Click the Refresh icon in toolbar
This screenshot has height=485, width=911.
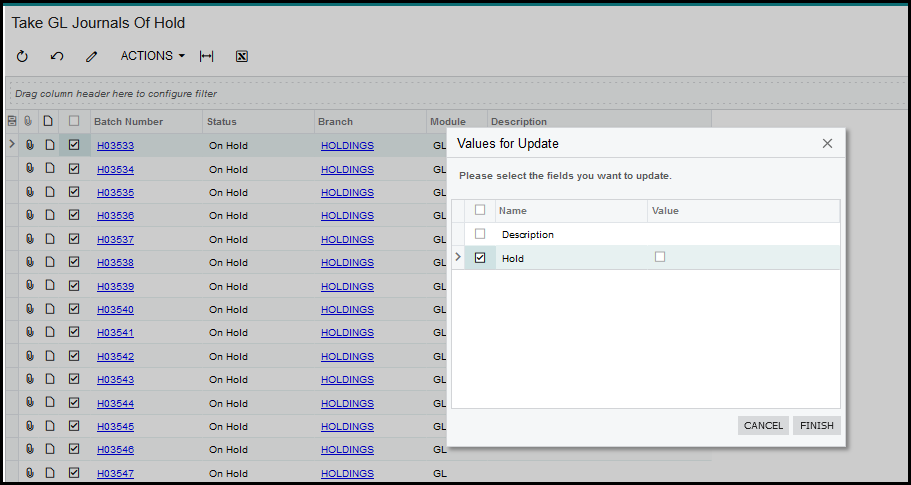22,56
